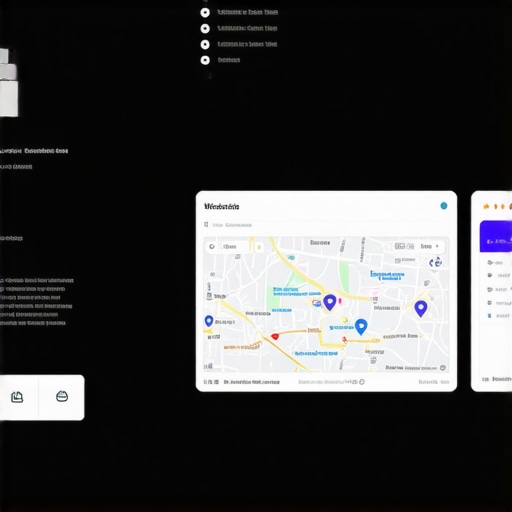512x512 pixels.
Task: Click the blue circular-arrows icon at the map's top-right
Action: pyautogui.click(x=435, y=262)
